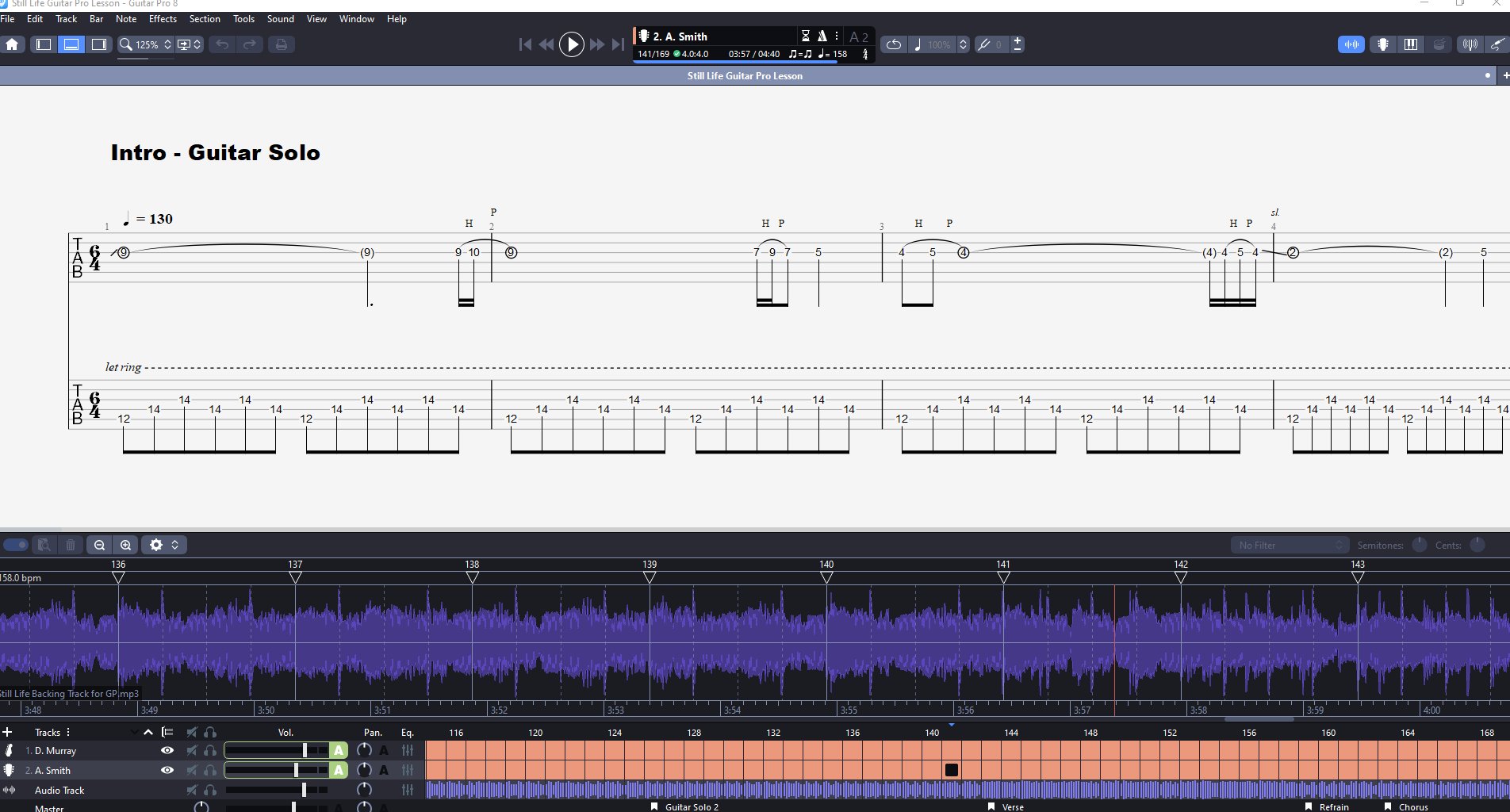Adjust the 100% relative speed stepper

(963, 44)
